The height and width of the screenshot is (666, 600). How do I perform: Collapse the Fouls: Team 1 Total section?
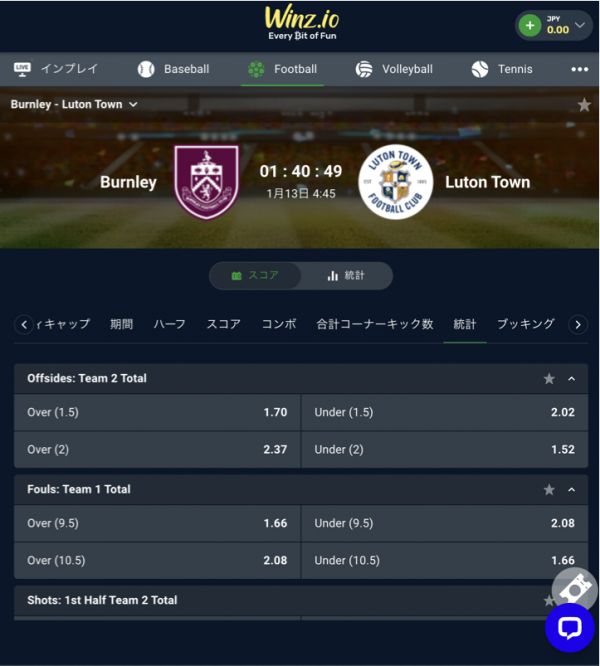pos(572,490)
